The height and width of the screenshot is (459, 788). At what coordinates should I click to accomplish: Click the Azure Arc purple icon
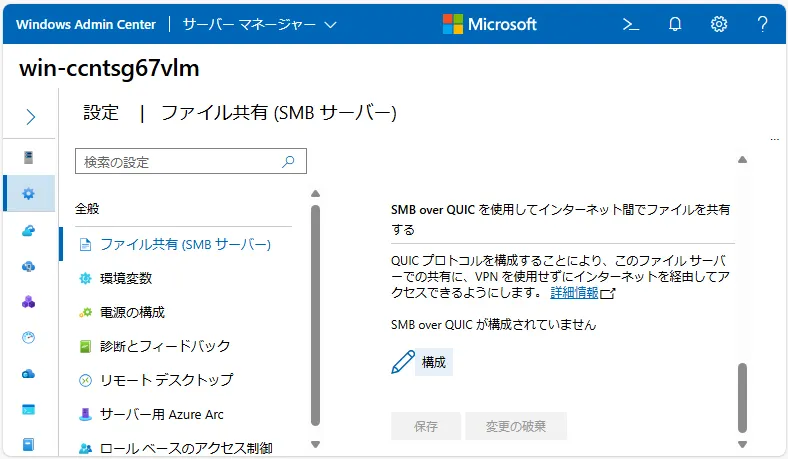pos(85,414)
